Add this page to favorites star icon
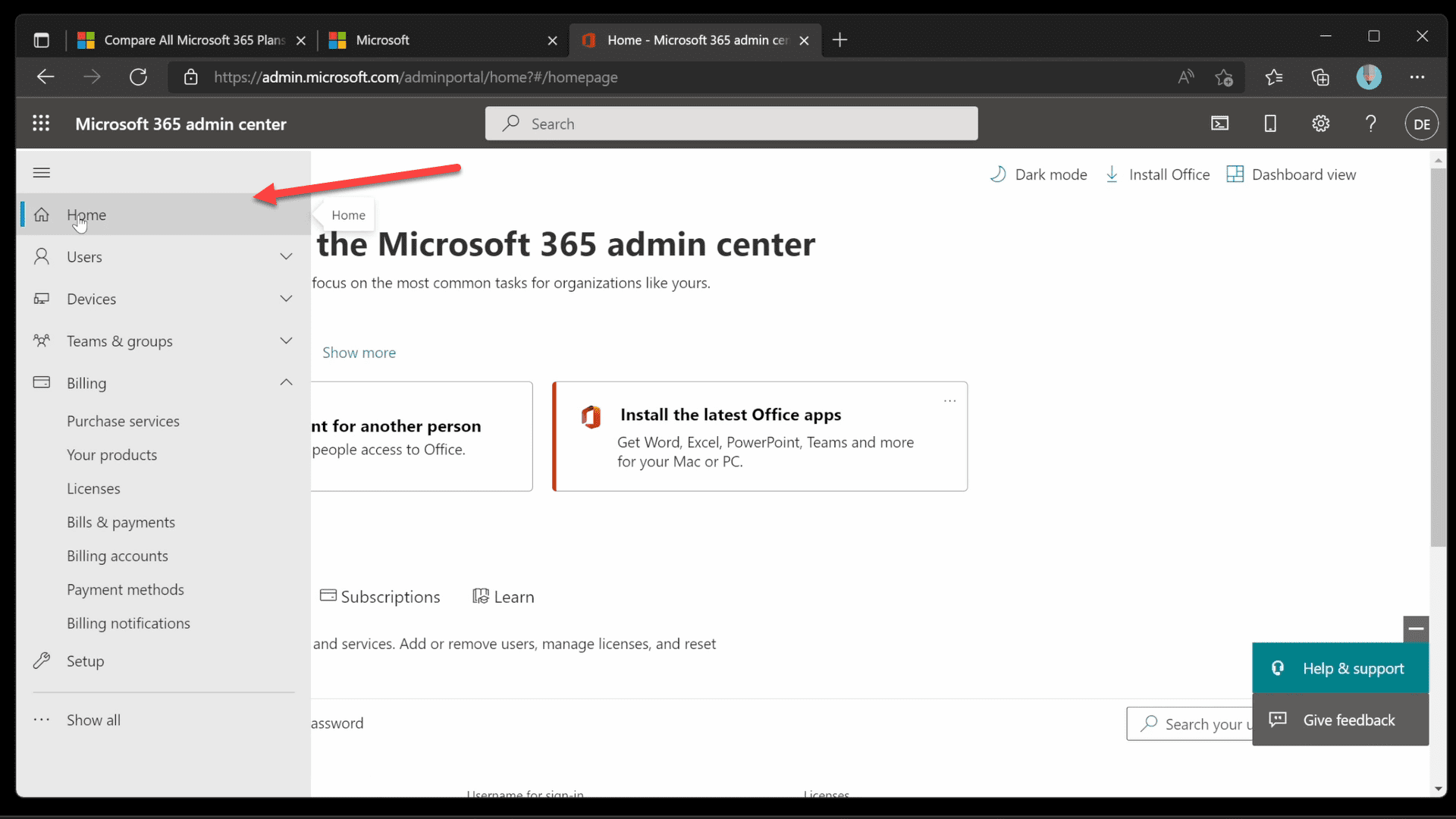 [1223, 77]
